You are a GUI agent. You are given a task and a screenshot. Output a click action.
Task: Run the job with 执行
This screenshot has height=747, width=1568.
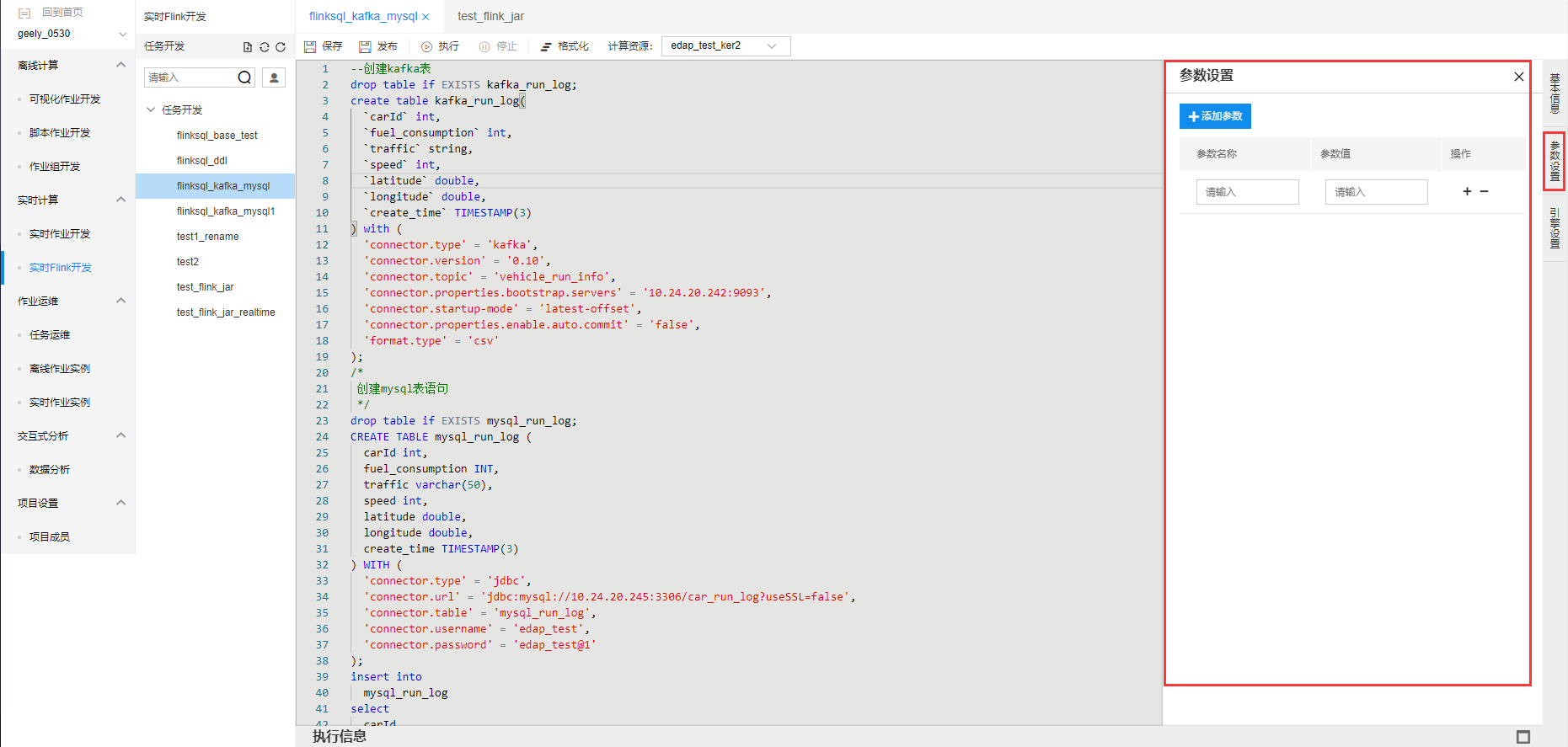tap(440, 46)
